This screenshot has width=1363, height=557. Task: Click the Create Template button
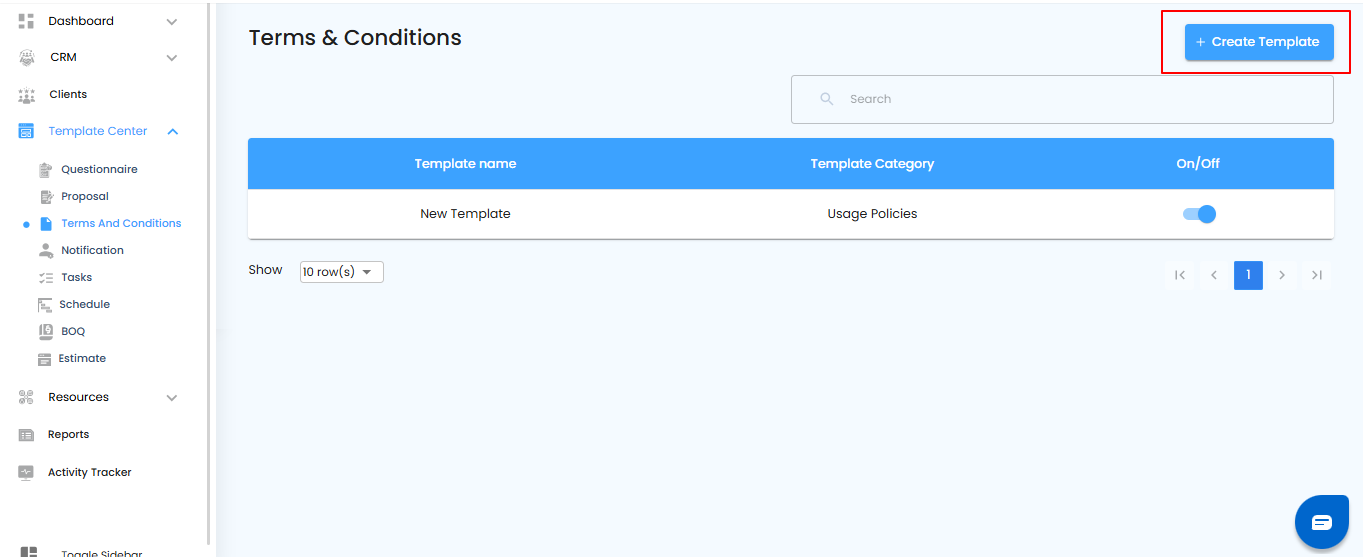pos(1259,42)
